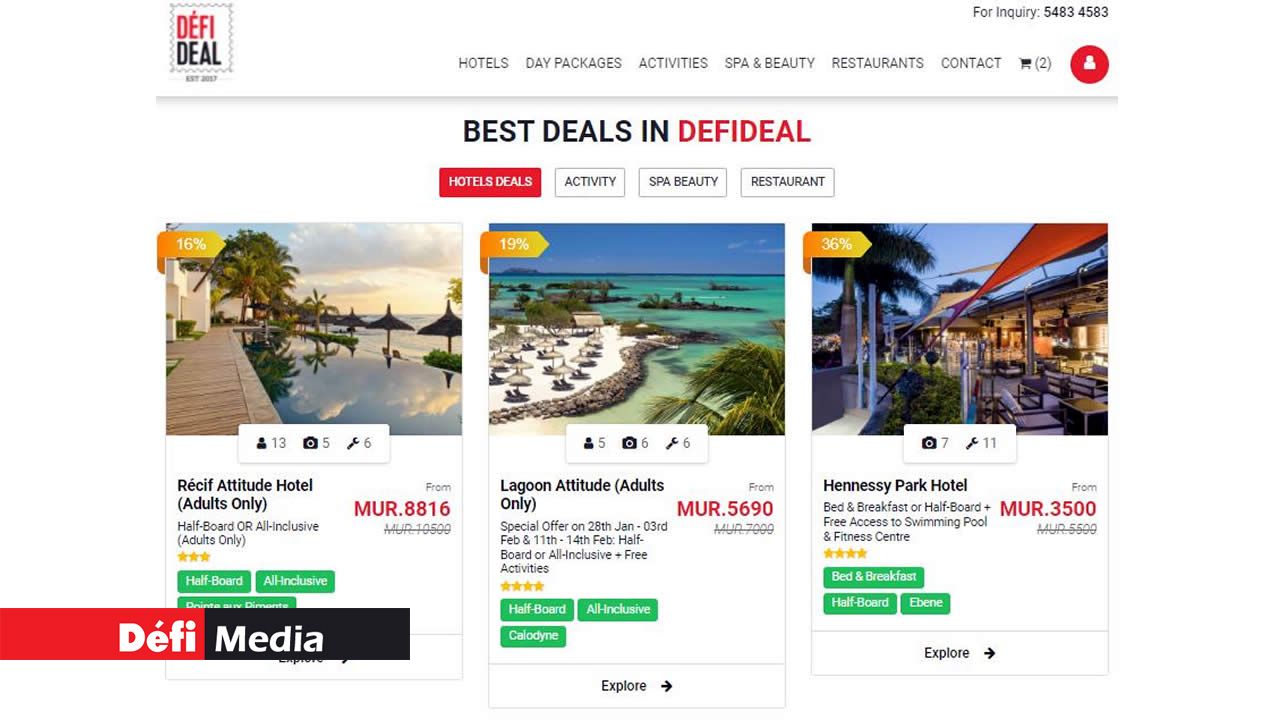Switch to the Activity deals tab

pyautogui.click(x=590, y=182)
